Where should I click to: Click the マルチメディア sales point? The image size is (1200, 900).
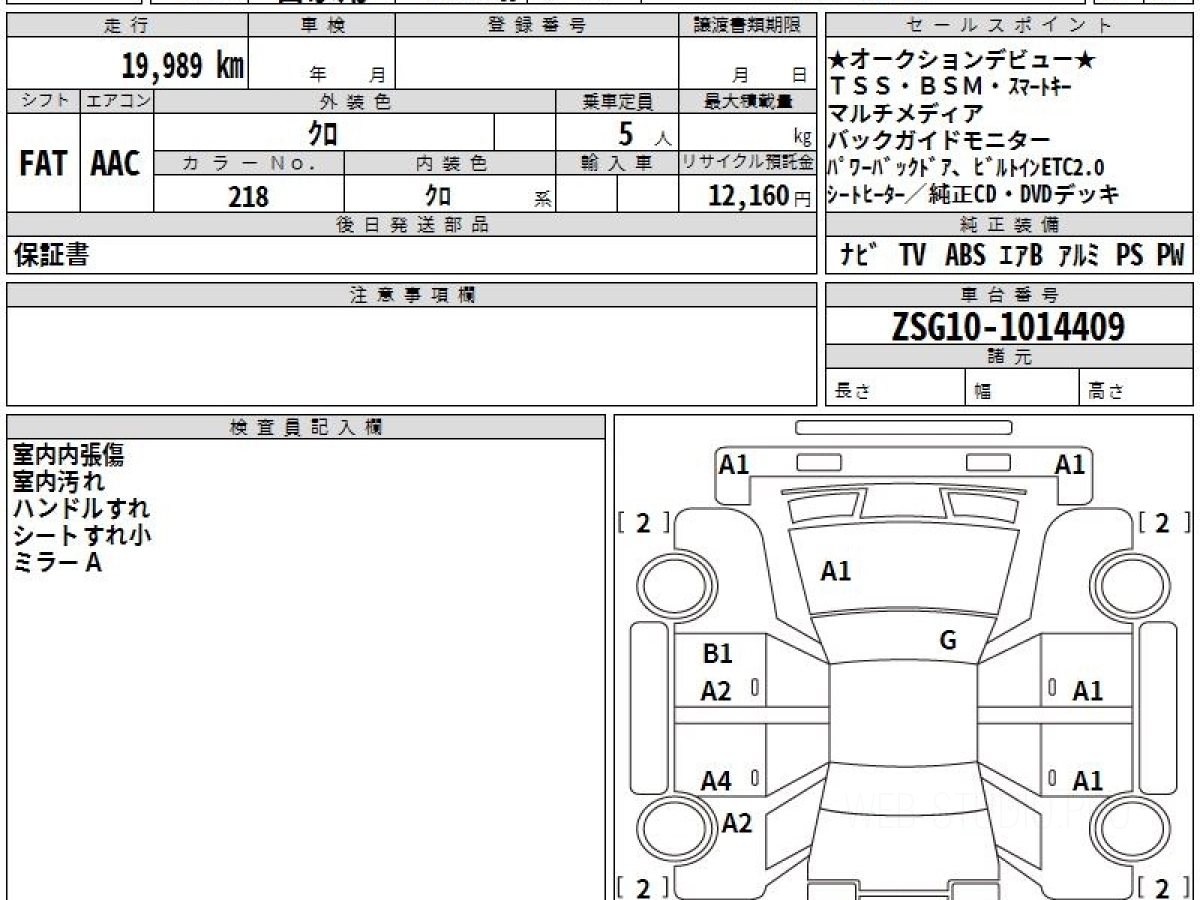coord(906,114)
